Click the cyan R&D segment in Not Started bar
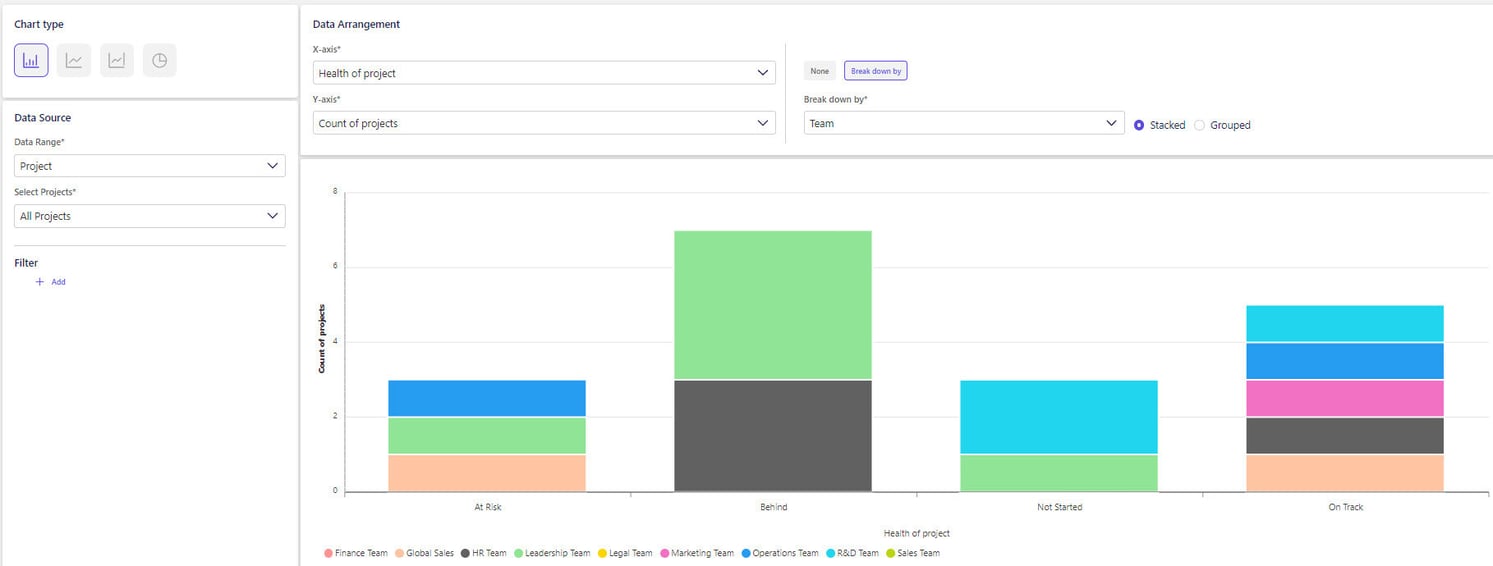The width and height of the screenshot is (1493, 566). 1059,417
